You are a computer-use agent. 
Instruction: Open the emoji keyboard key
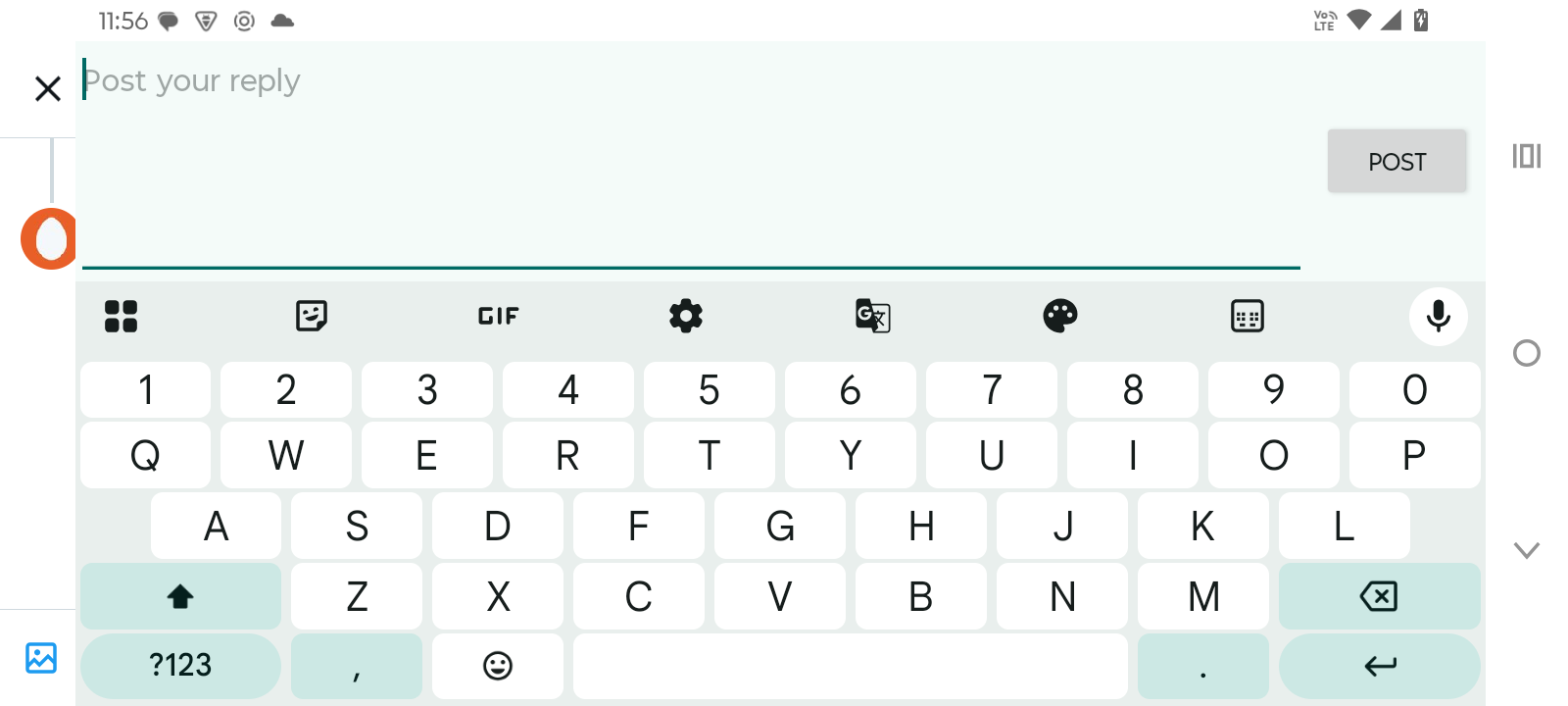498,666
